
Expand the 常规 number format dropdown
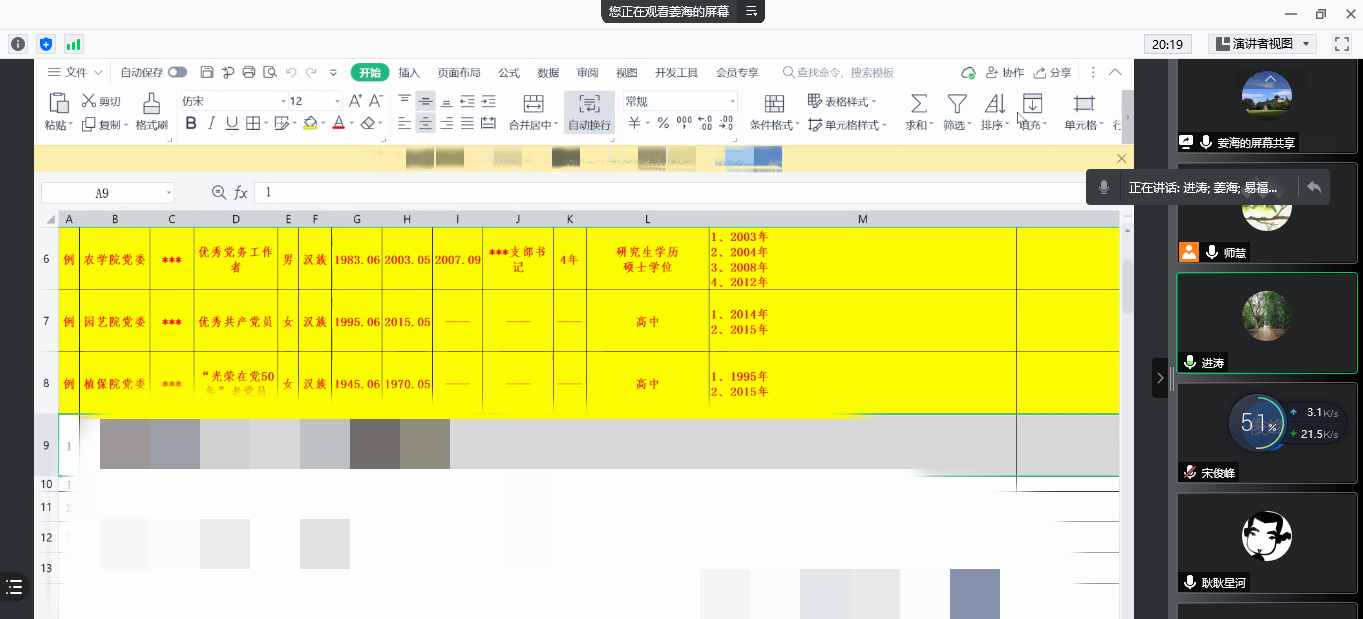pos(732,101)
